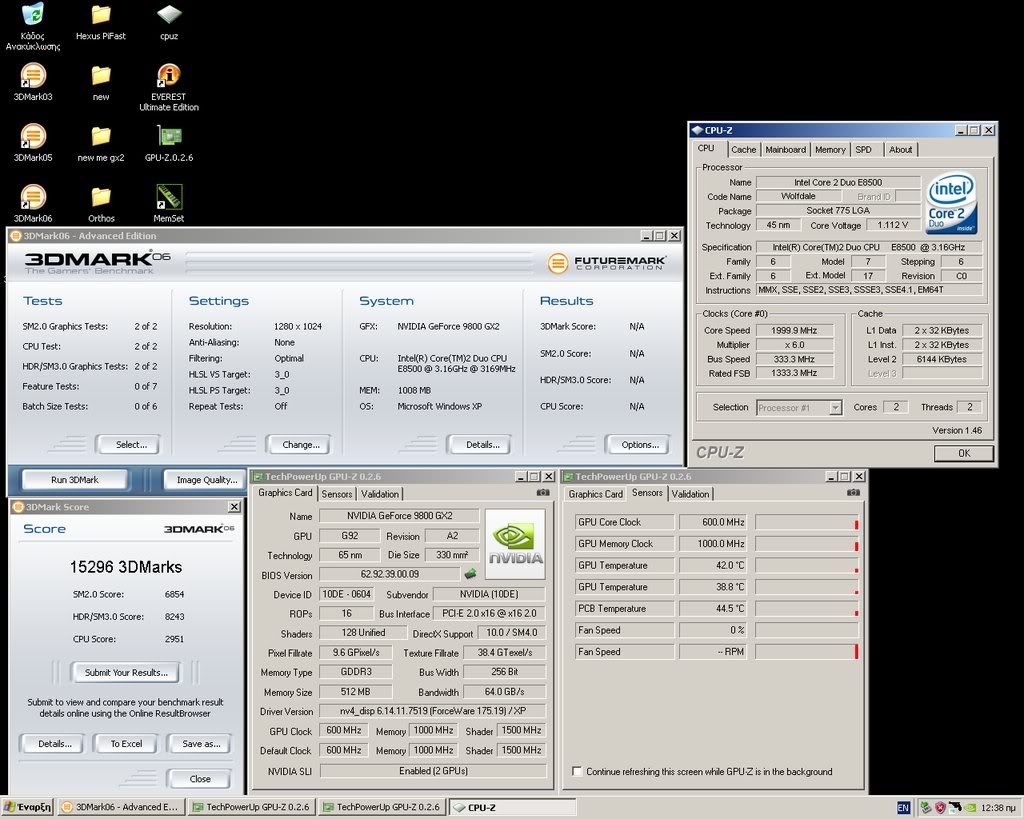
Task: Click Select... under Tests
Action: 127,445
